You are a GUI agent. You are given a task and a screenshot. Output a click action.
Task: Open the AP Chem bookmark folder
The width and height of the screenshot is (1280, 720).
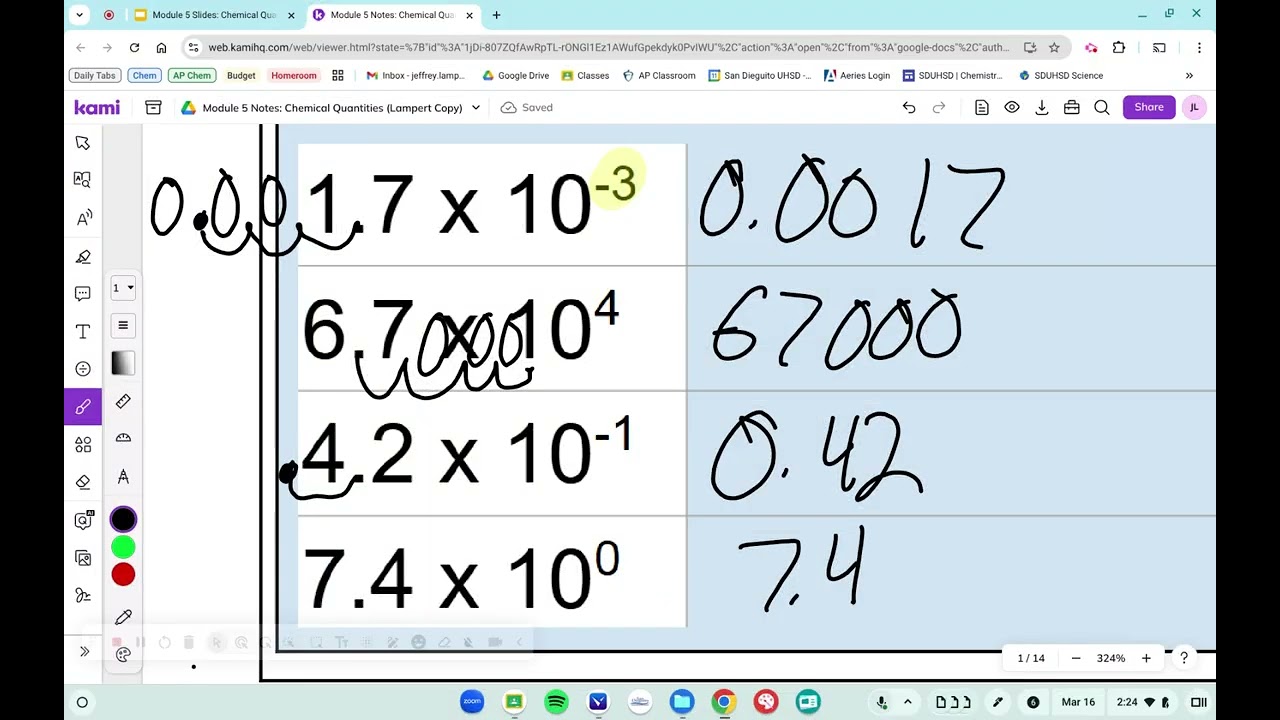(x=191, y=75)
